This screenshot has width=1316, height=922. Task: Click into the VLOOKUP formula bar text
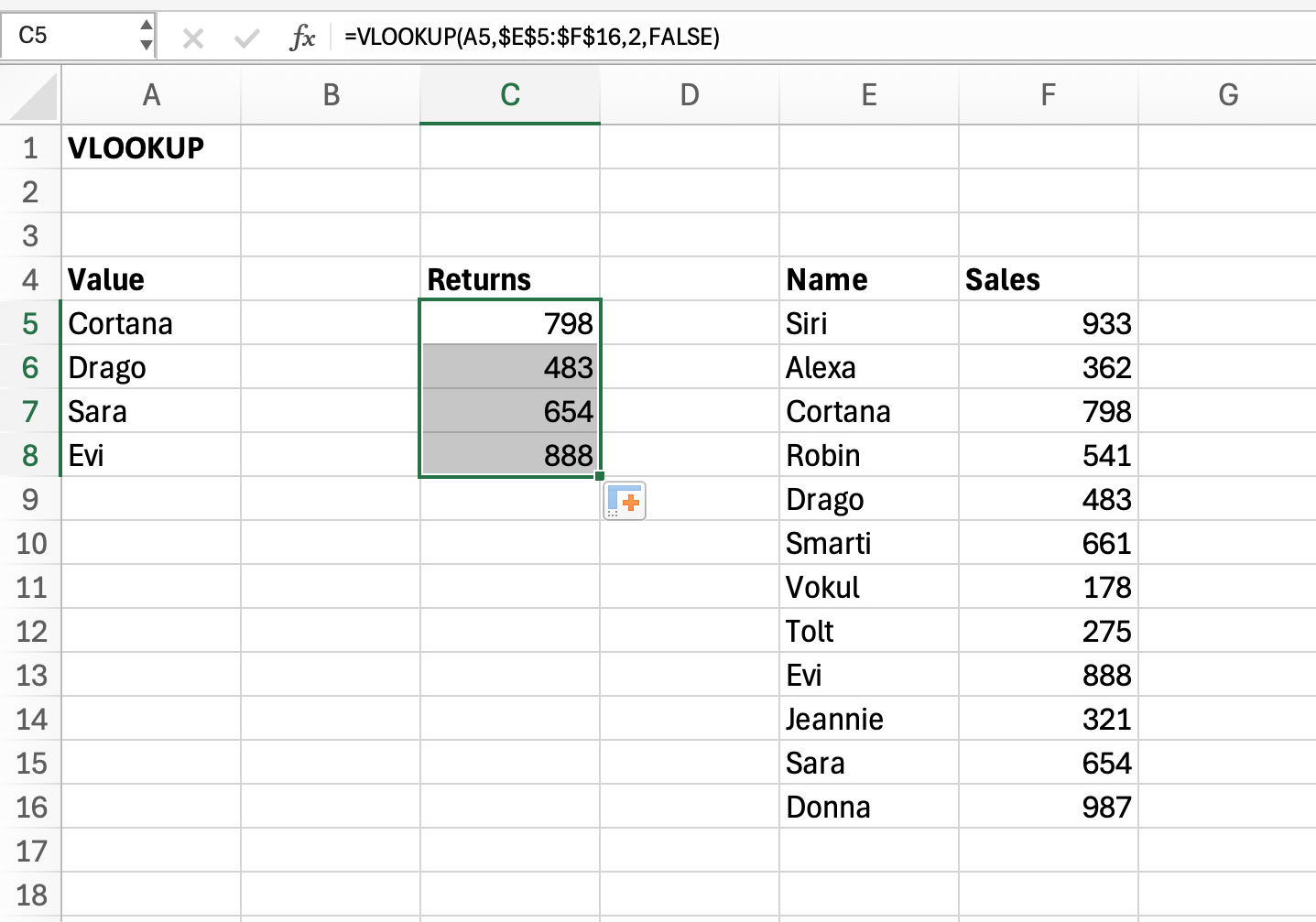pos(532,37)
